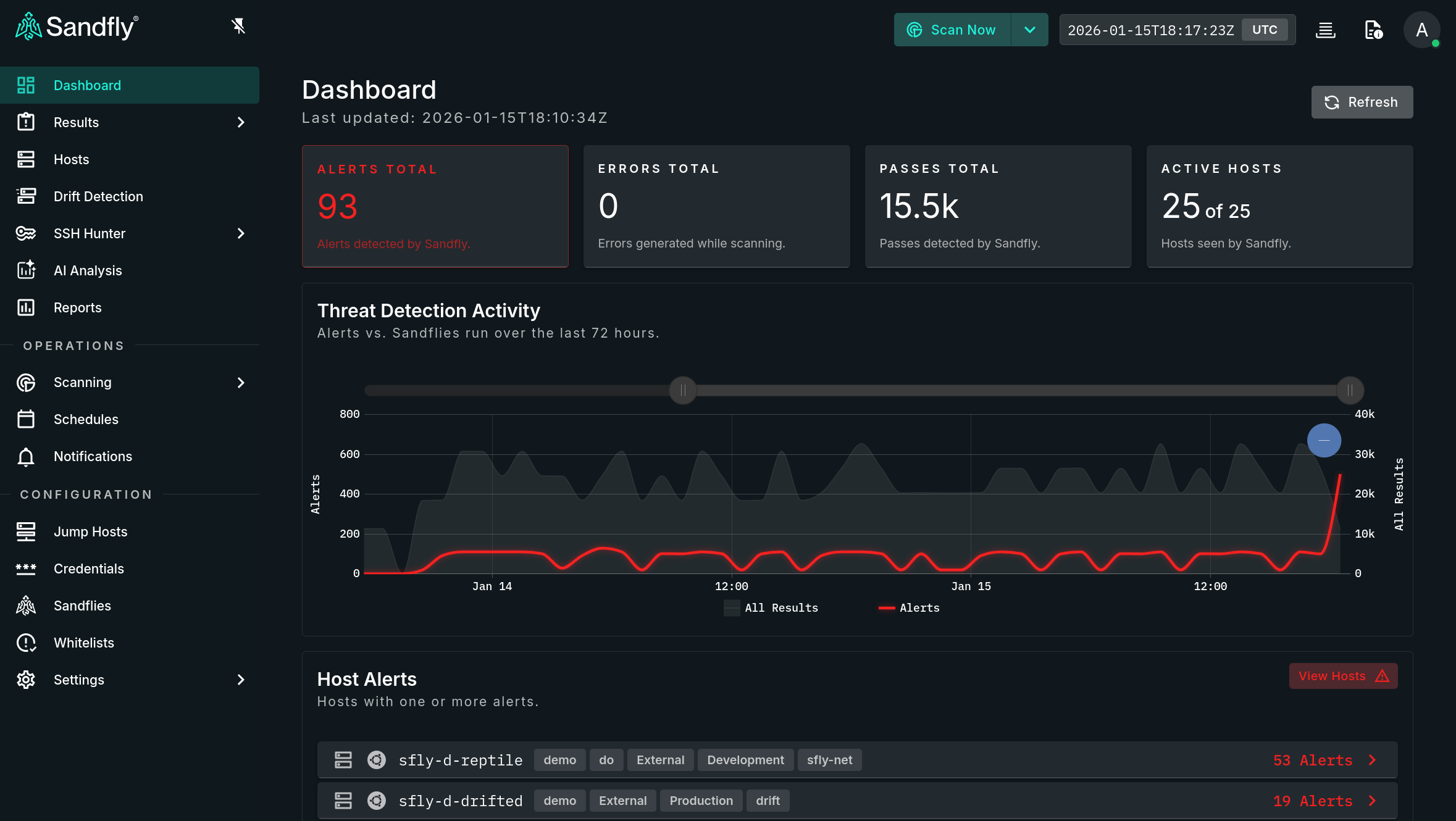This screenshot has width=1456, height=821.
Task: Open AI Analysis from the sidebar
Action: (x=87, y=270)
